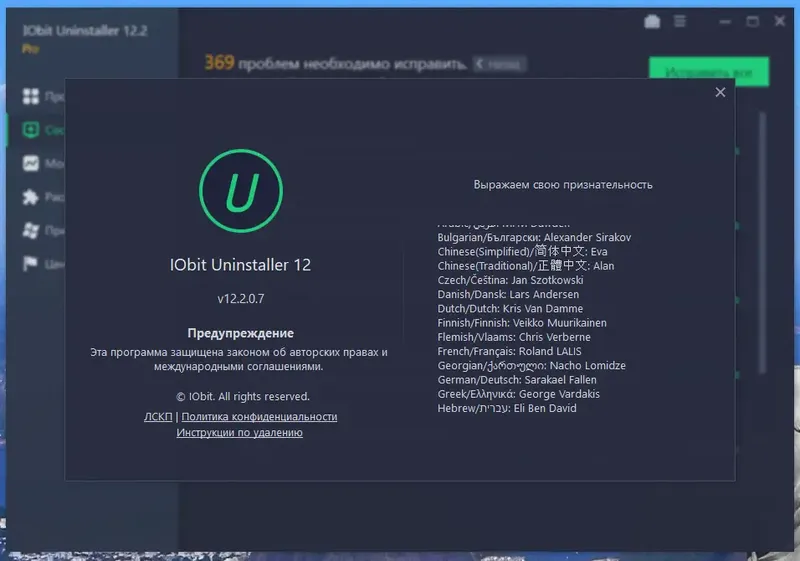Viewport: 800px width, 561px height.
Task: Select Georgian translator Nacho Lomidze row
Action: click(x=531, y=366)
